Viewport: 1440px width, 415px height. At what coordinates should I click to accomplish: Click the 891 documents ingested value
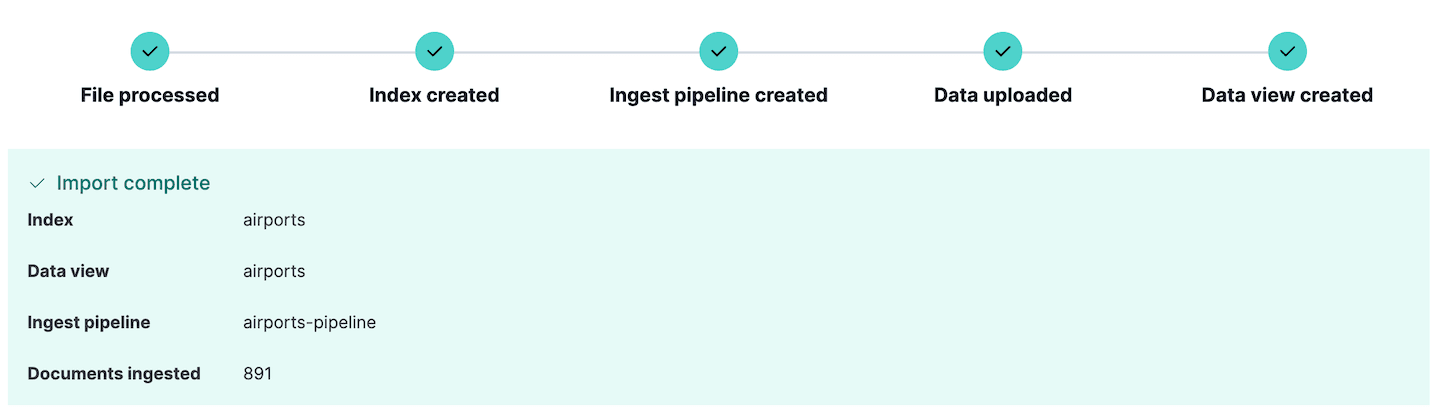click(x=257, y=374)
